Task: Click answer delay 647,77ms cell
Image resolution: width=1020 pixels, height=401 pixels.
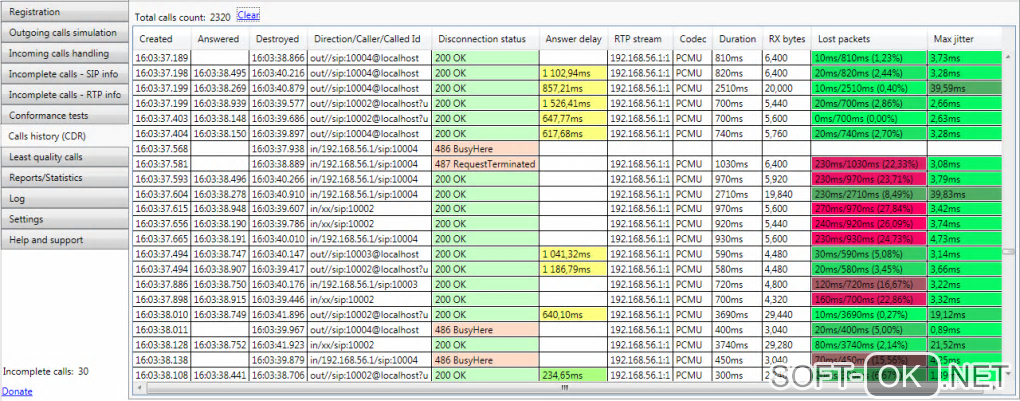Action: [x=574, y=118]
